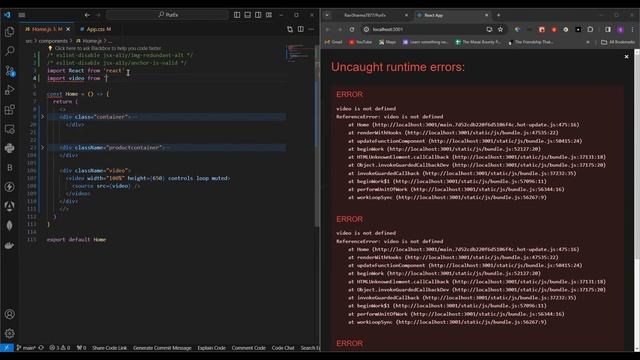Expand folded div productcontainer line

coord(42,147)
